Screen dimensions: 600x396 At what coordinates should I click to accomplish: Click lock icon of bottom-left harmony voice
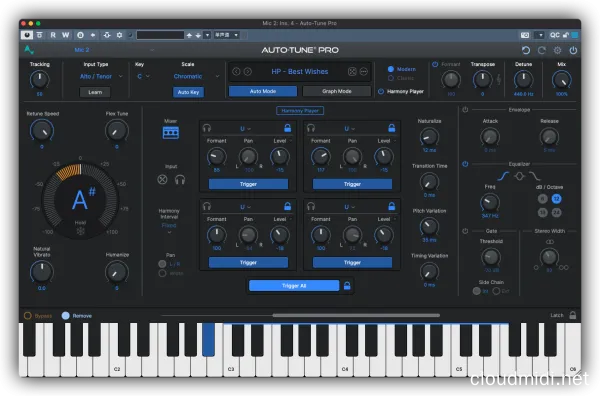coord(287,206)
